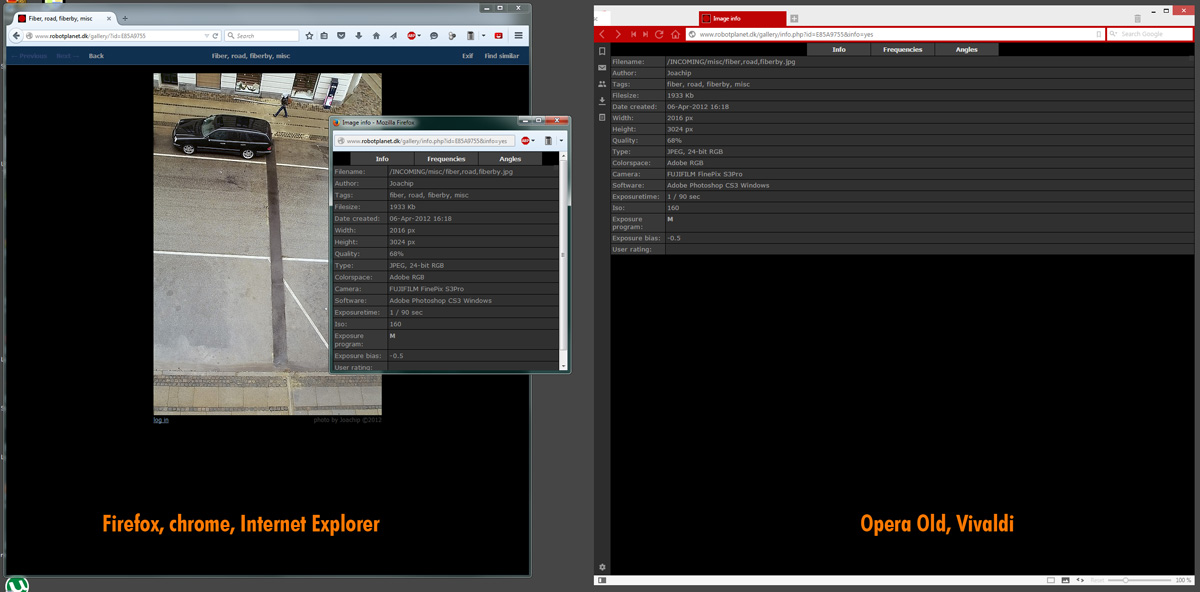Reload the page in Vivaldi

659,34
